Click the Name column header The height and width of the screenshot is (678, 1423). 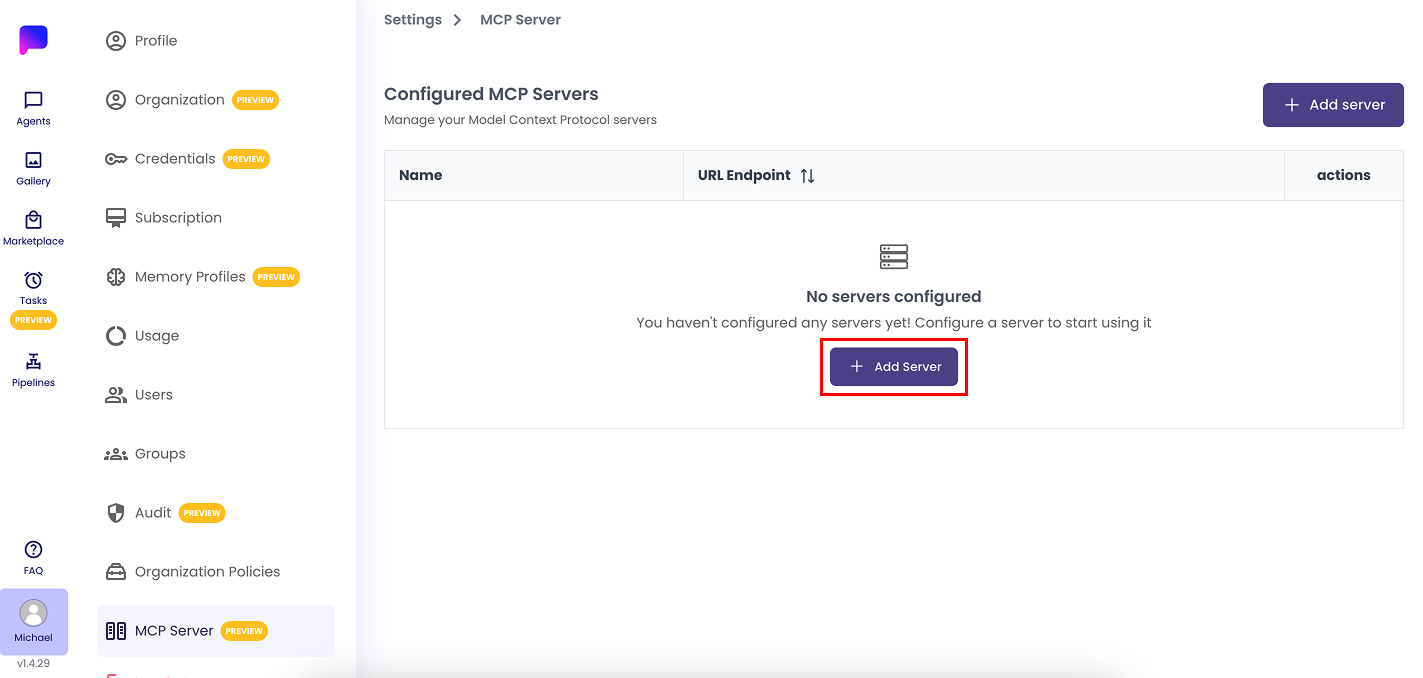(x=534, y=176)
